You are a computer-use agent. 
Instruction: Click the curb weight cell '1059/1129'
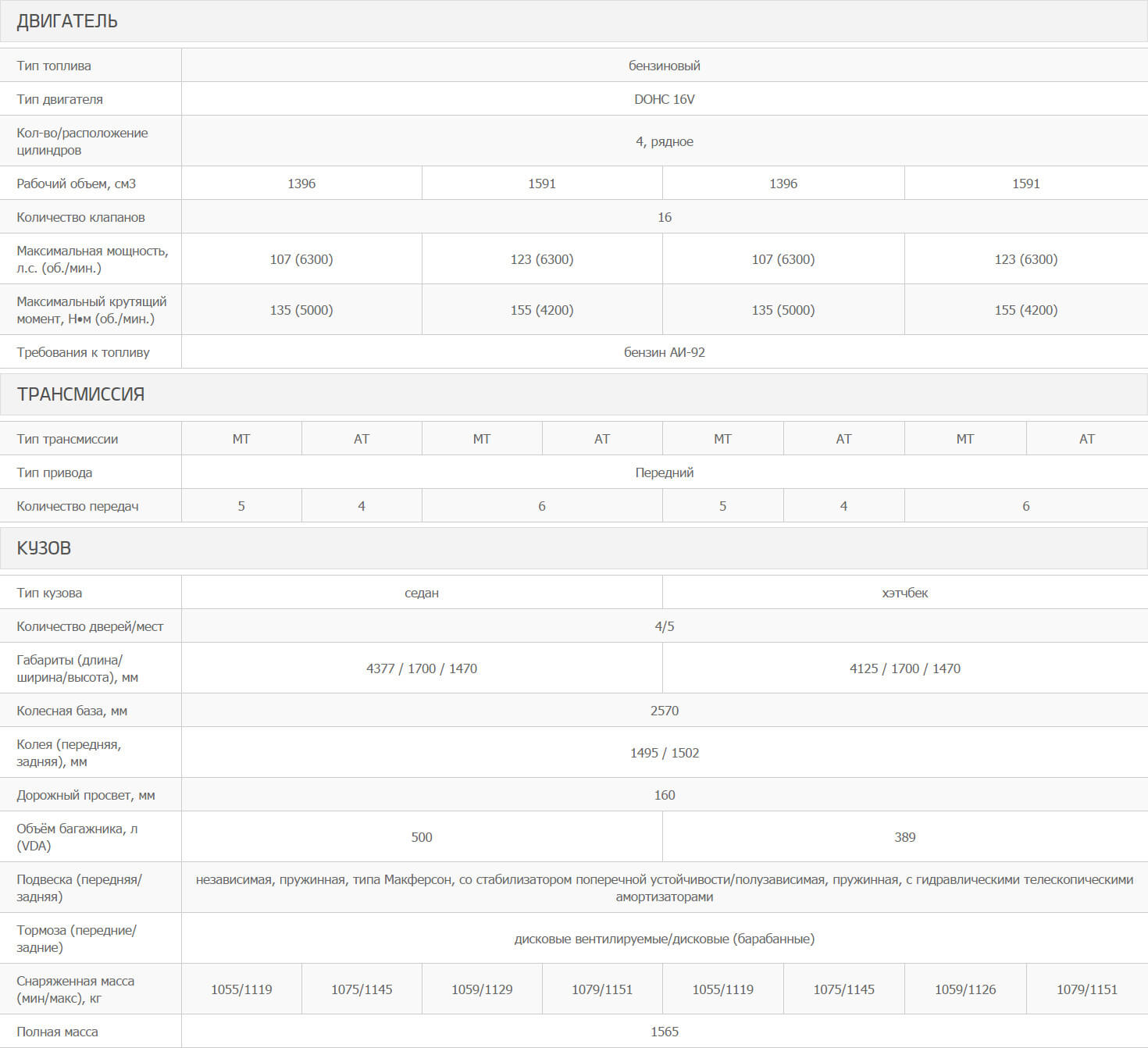[x=482, y=989]
